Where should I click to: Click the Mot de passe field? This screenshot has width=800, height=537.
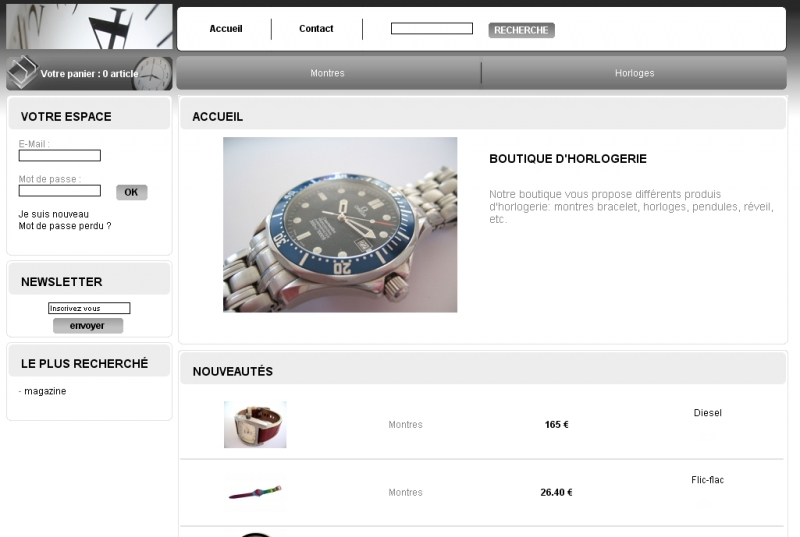(x=60, y=191)
